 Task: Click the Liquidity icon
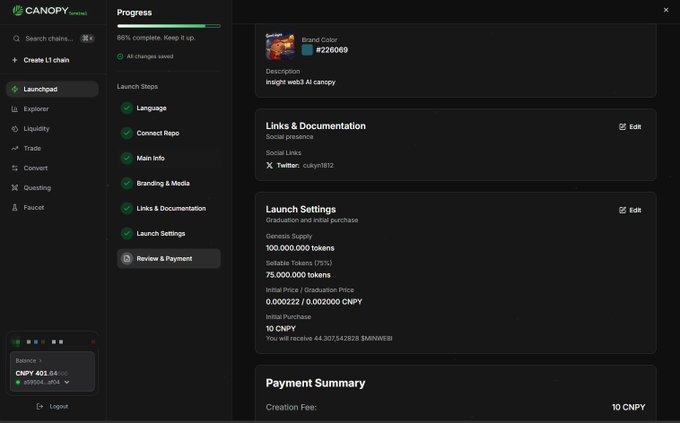tap(14, 129)
